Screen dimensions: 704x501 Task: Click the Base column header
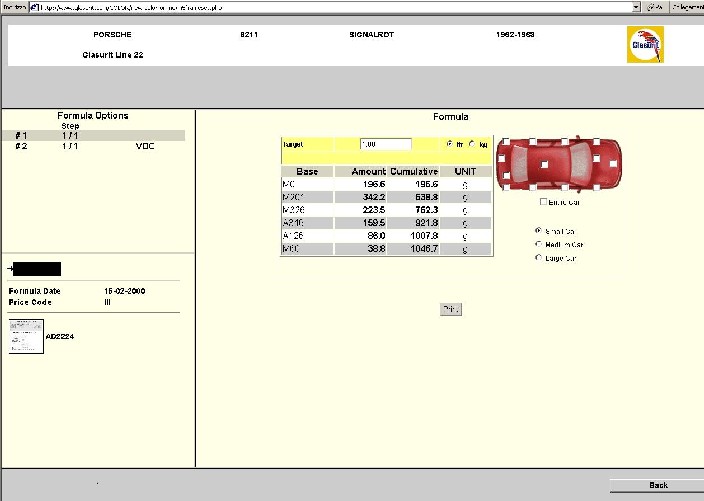(307, 171)
